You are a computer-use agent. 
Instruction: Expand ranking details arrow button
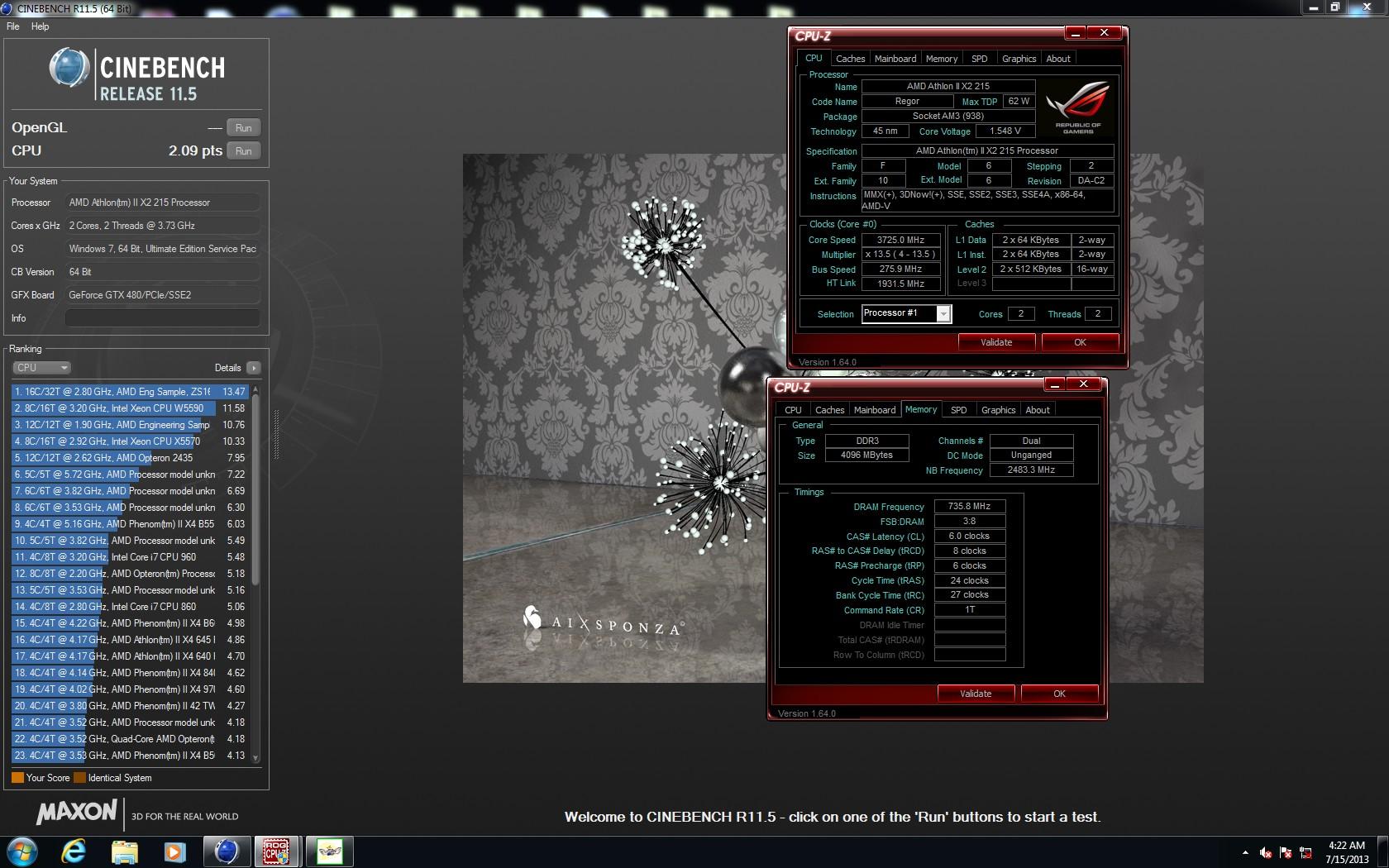pyautogui.click(x=253, y=368)
